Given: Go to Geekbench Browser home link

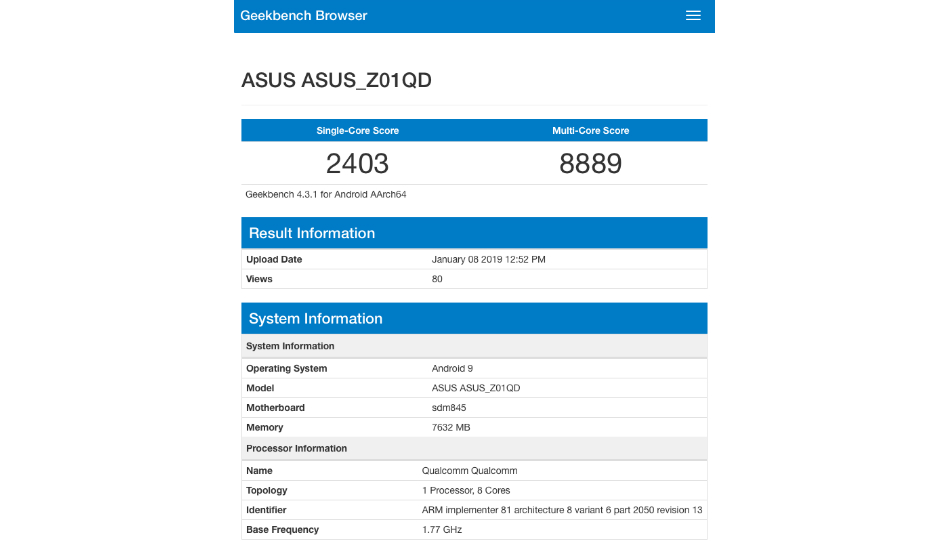Looking at the screenshot, I should tap(304, 16).
